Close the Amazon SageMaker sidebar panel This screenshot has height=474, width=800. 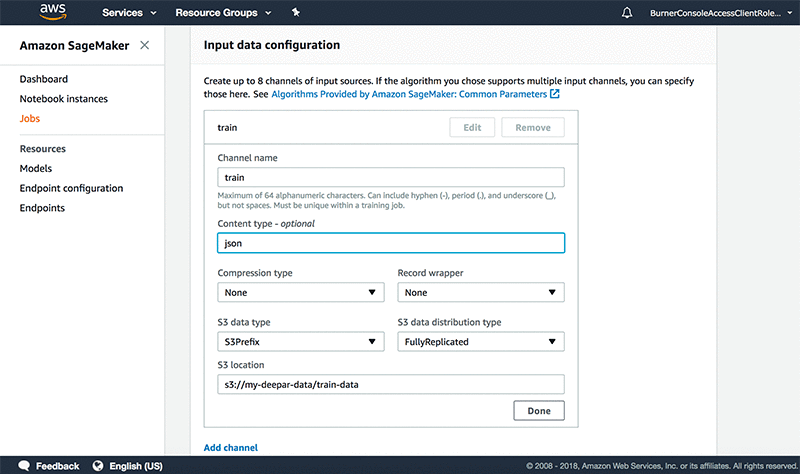coord(145,45)
